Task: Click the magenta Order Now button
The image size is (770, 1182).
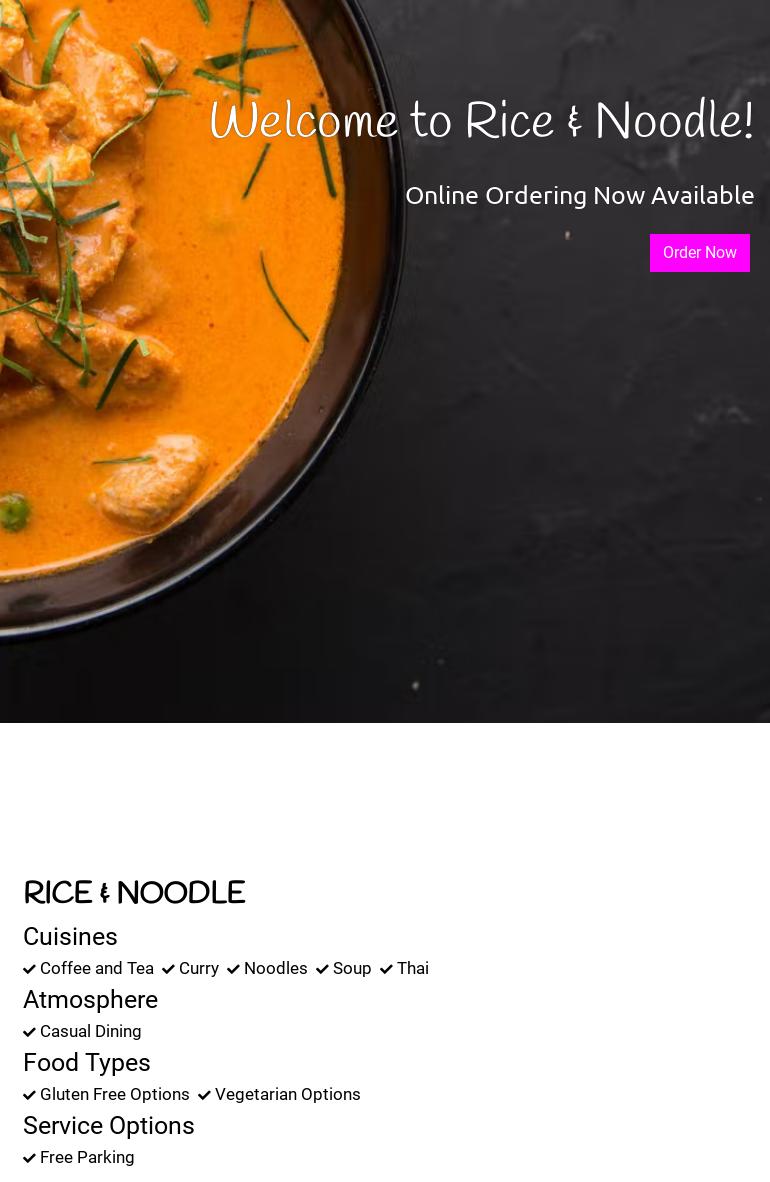Action: point(699,253)
